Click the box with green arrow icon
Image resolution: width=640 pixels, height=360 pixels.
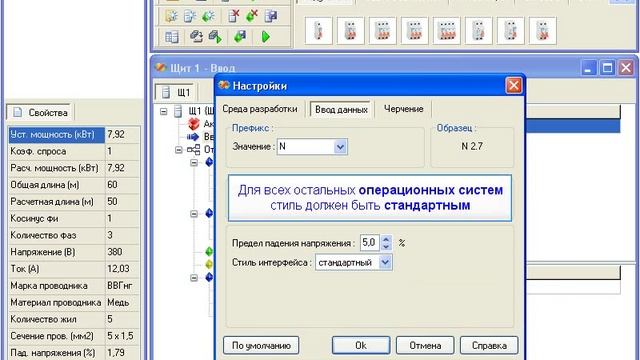(215, 37)
